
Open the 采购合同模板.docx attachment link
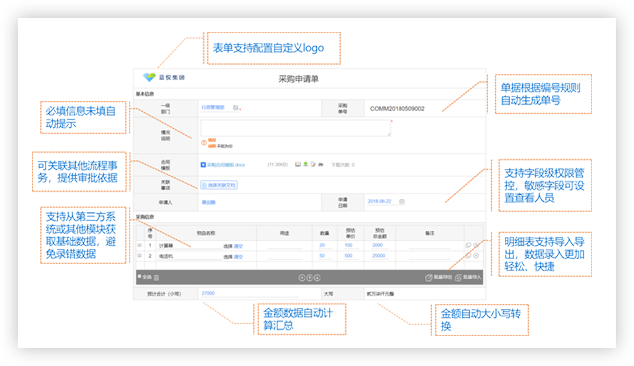click(226, 165)
